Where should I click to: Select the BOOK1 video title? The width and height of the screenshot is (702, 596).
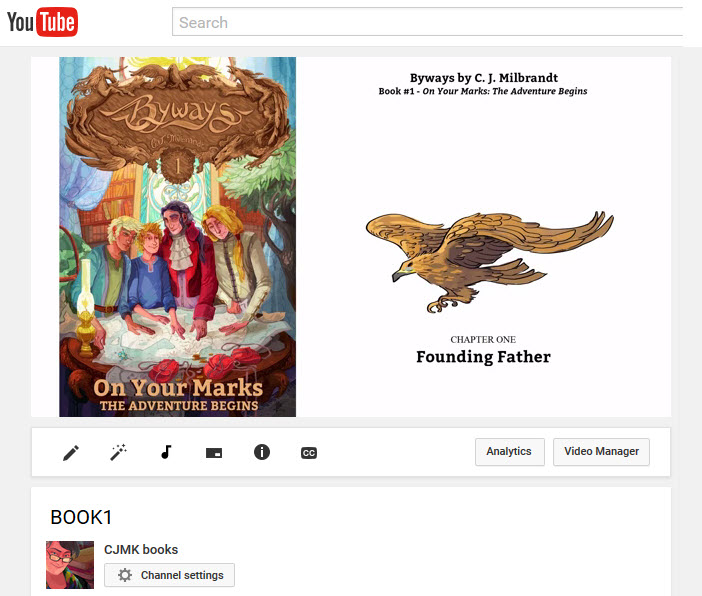(82, 517)
